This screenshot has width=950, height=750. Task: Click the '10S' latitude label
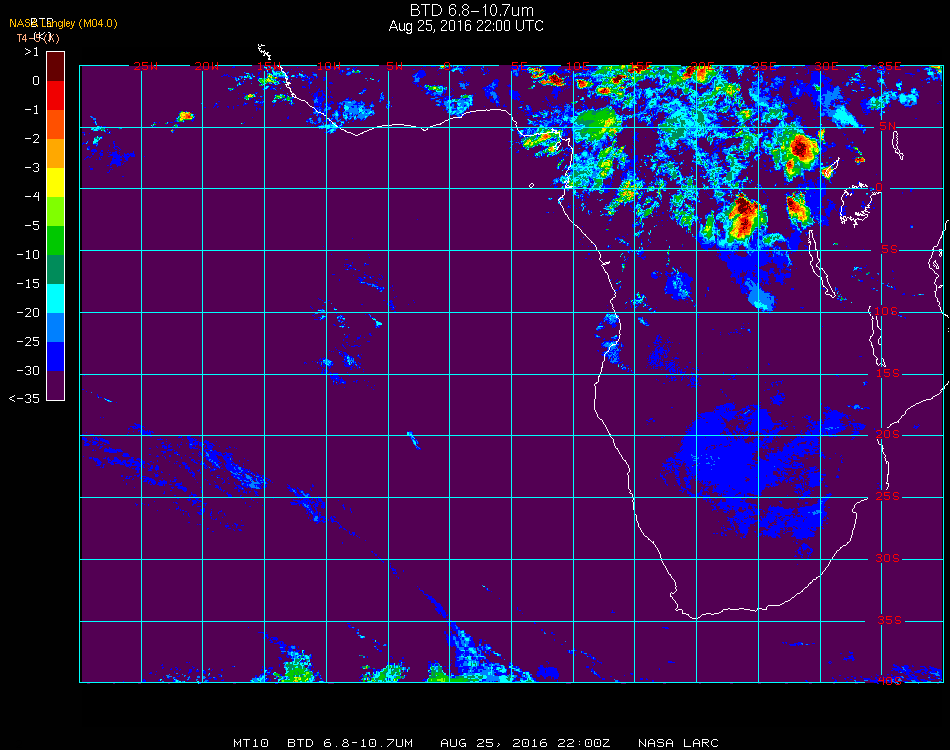pyautogui.click(x=886, y=311)
